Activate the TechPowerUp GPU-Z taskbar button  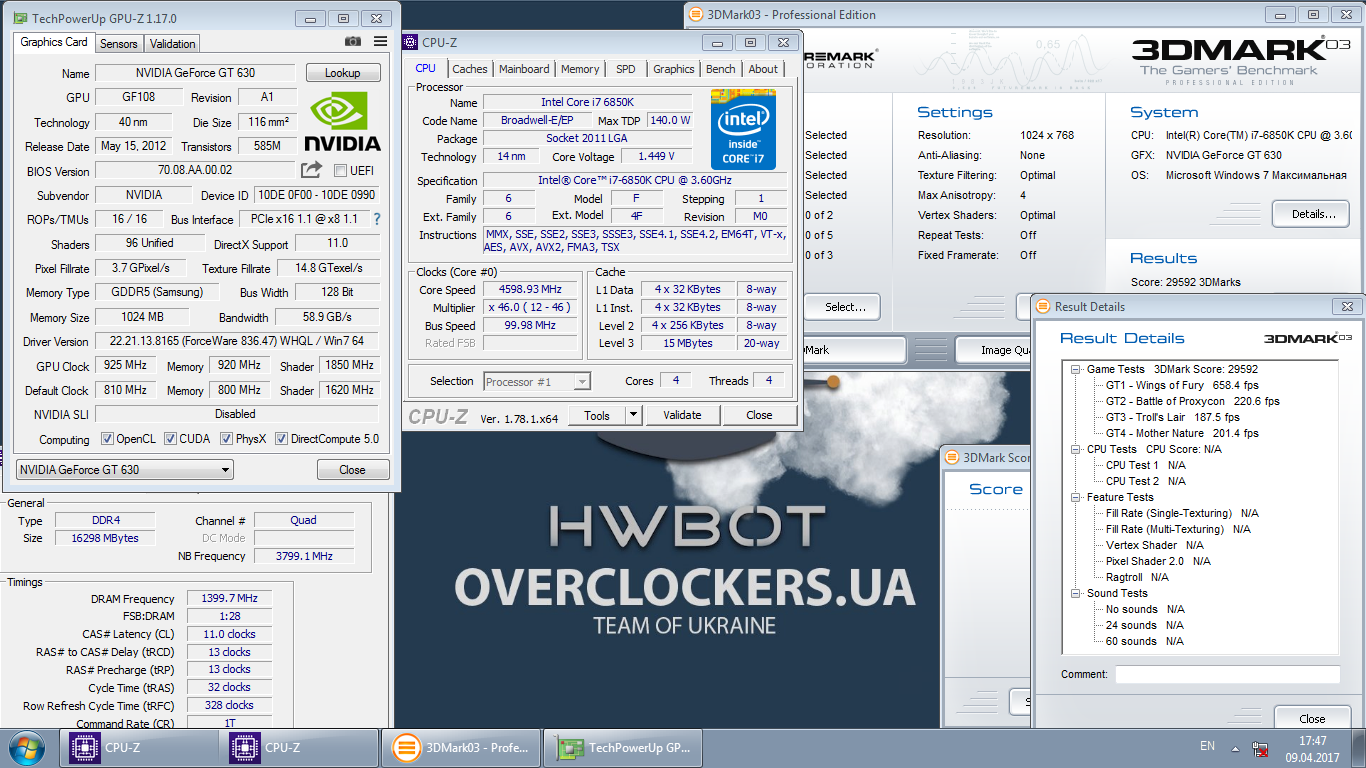(x=622, y=748)
